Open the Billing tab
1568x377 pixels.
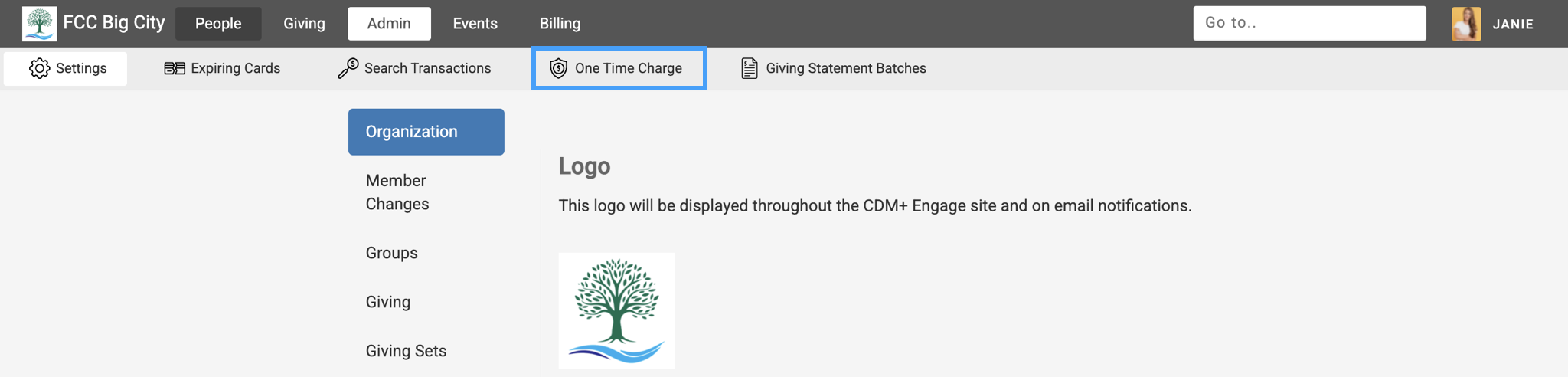(x=560, y=24)
